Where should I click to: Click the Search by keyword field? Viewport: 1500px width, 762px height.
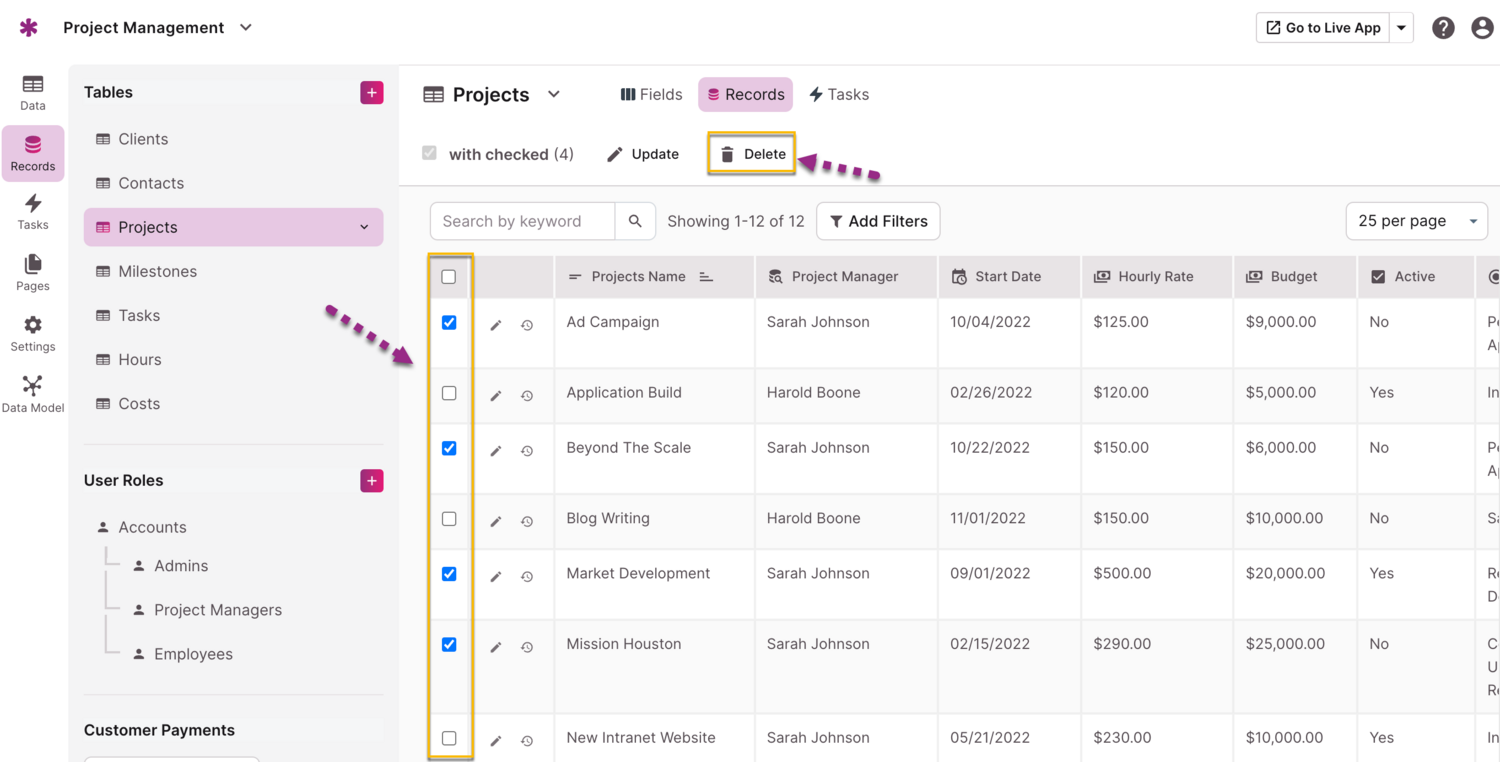point(522,221)
